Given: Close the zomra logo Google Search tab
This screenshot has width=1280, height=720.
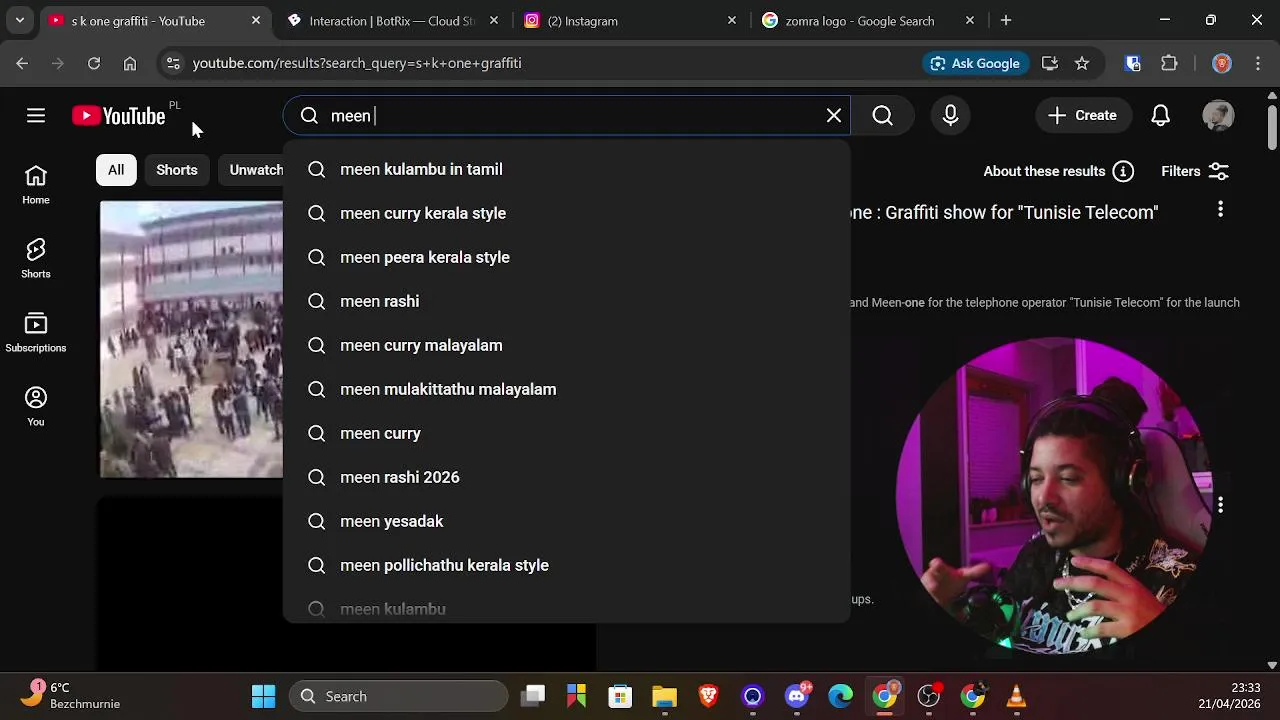Looking at the screenshot, I should 970,20.
